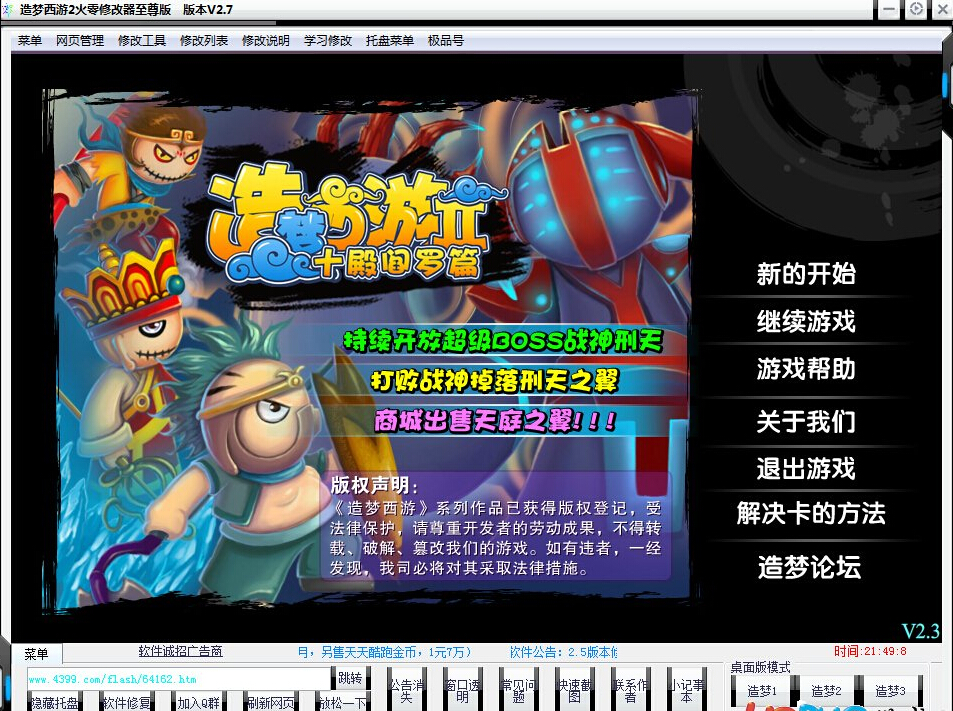Open 常见问题 FAQ button
Image resolution: width=953 pixels, height=711 pixels.
click(x=518, y=691)
